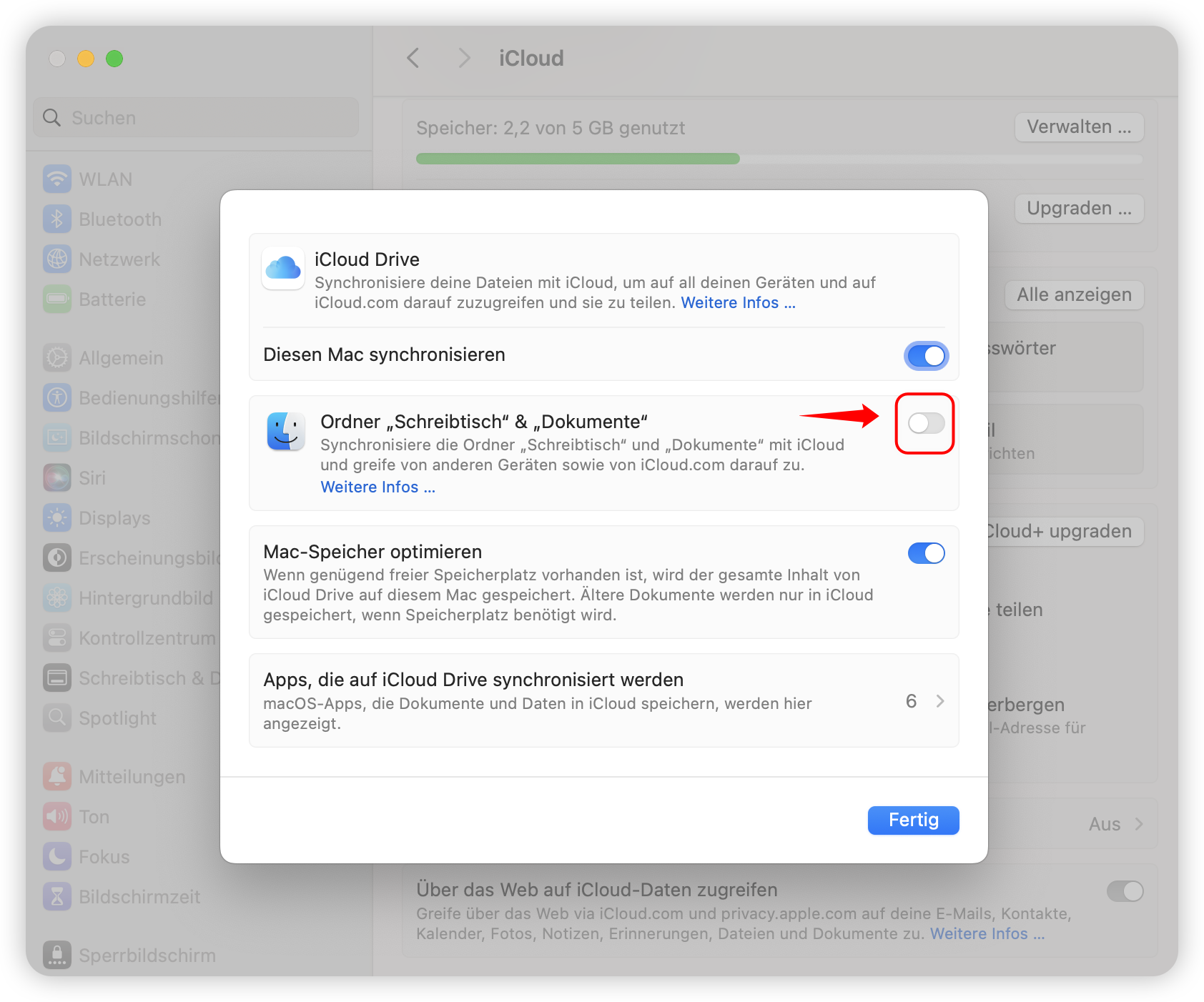
Task: Click the search magnifier icon in Suchen
Action: [51, 117]
